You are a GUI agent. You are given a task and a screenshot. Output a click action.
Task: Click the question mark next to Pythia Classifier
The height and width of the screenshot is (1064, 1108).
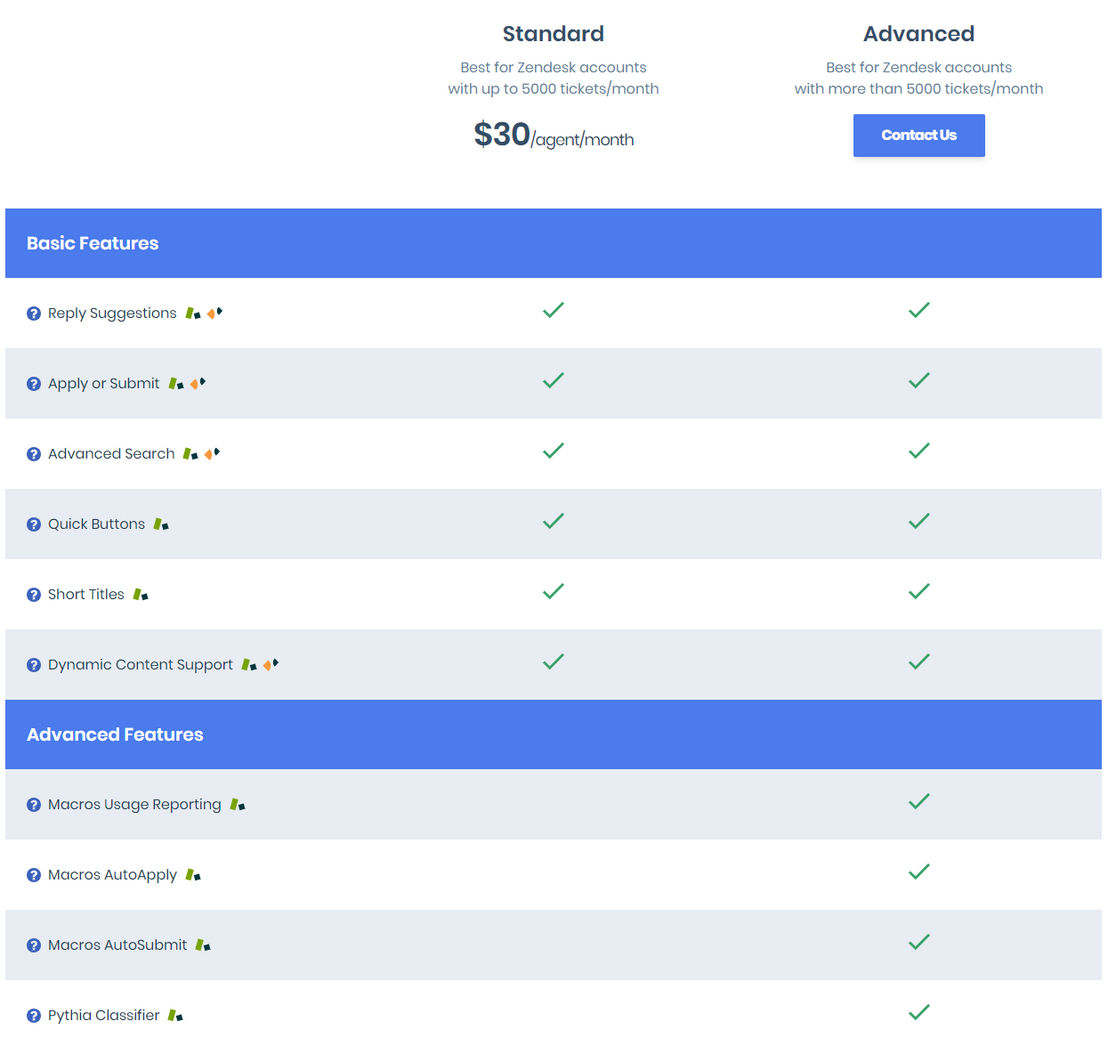(34, 1016)
